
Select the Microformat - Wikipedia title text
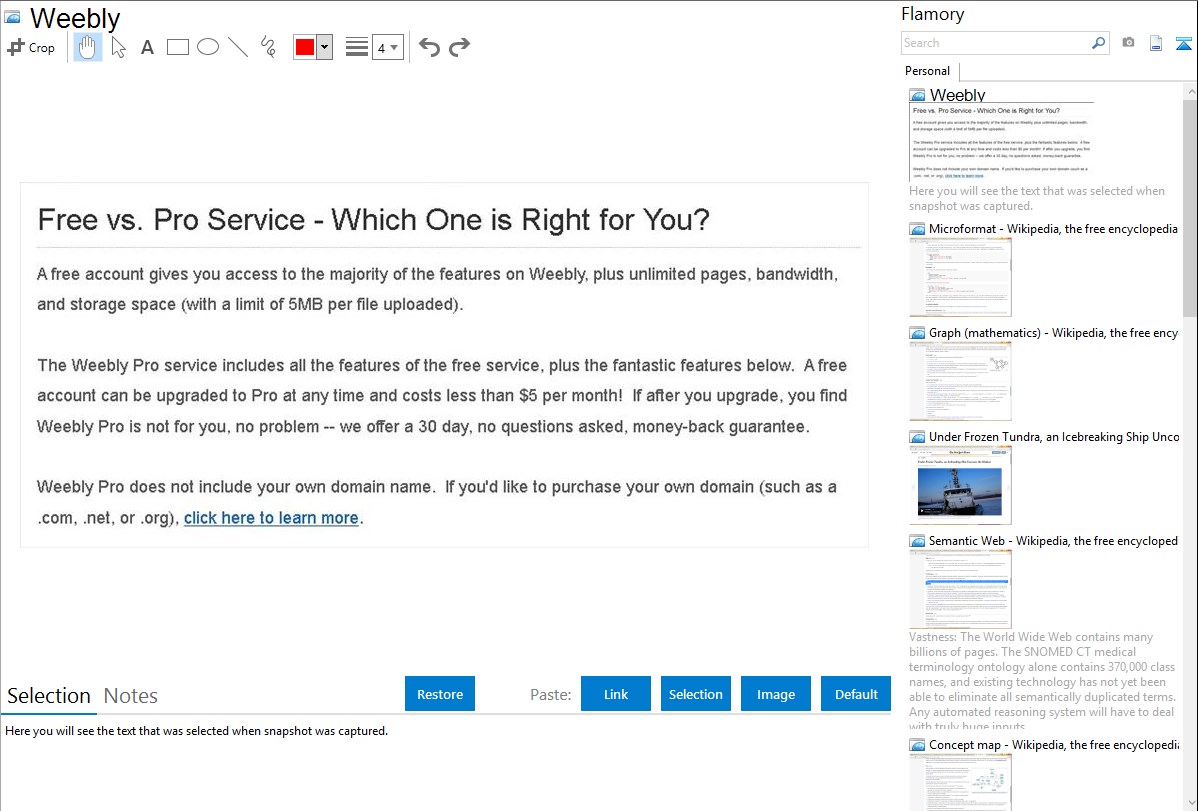click(x=1053, y=229)
